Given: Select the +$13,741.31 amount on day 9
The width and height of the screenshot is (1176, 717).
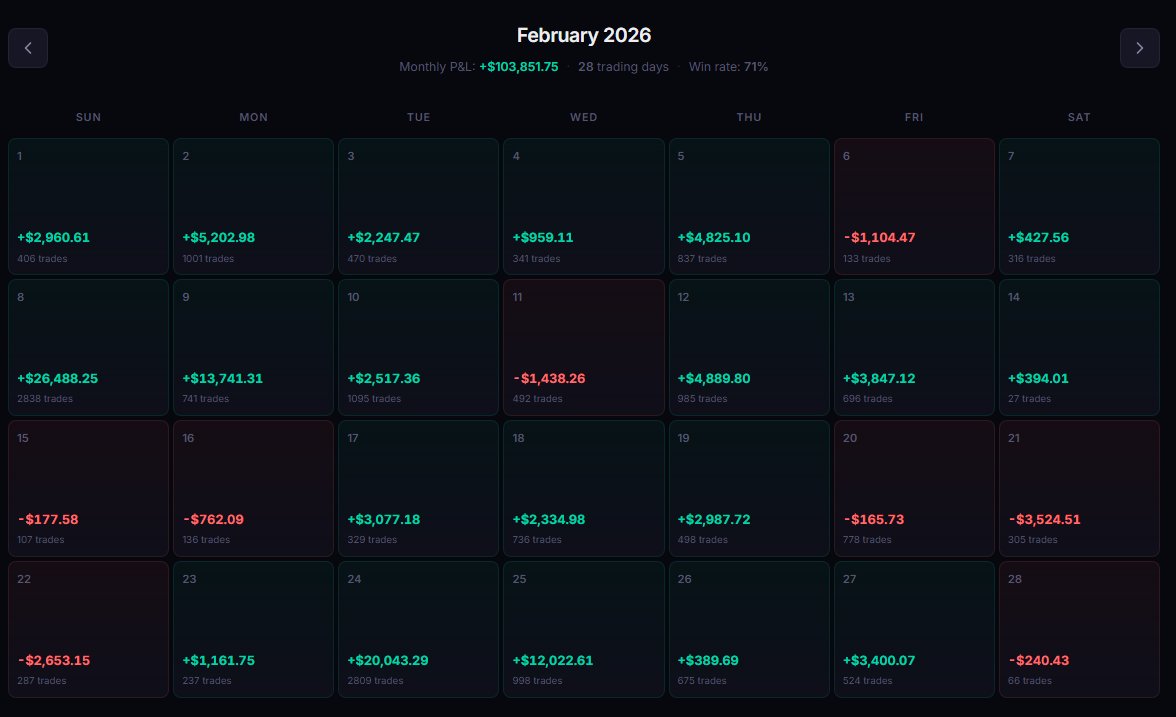Looking at the screenshot, I should 223,379.
